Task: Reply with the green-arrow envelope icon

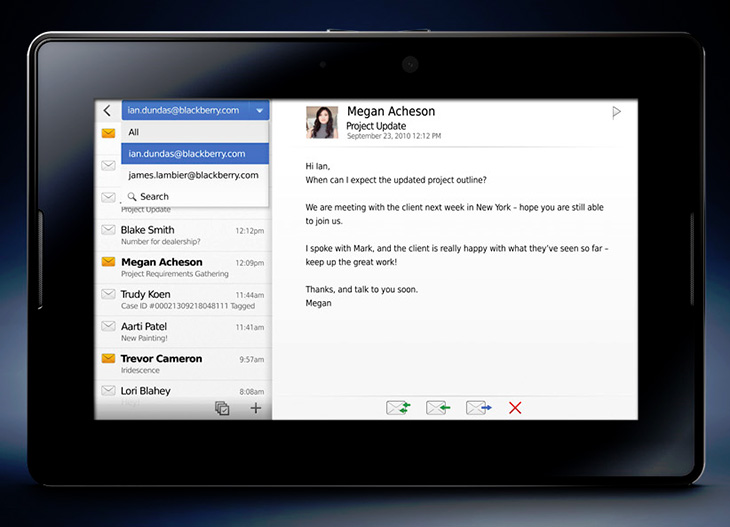Action: click(438, 408)
